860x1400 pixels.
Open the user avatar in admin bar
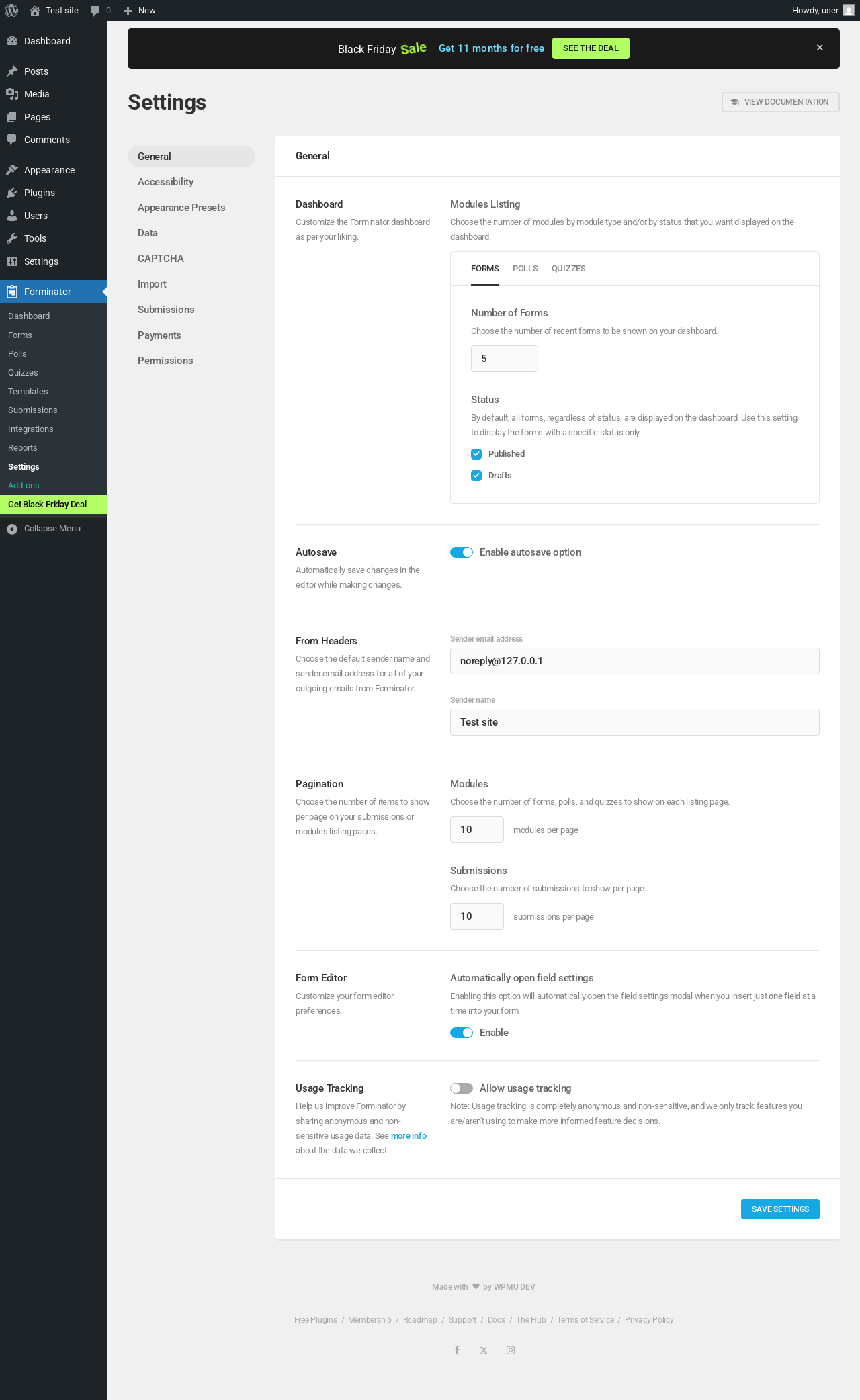pyautogui.click(x=849, y=11)
